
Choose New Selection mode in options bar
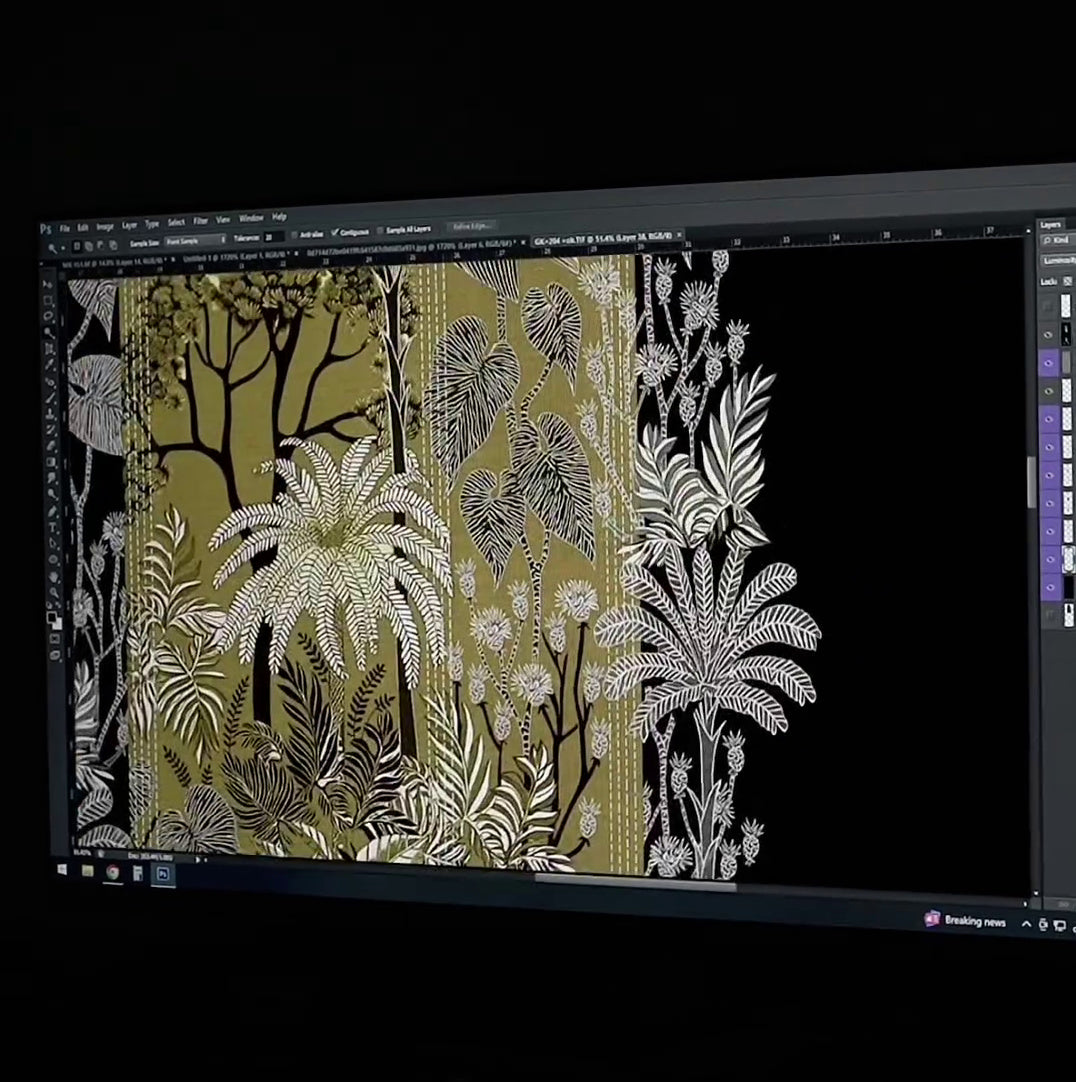point(77,245)
